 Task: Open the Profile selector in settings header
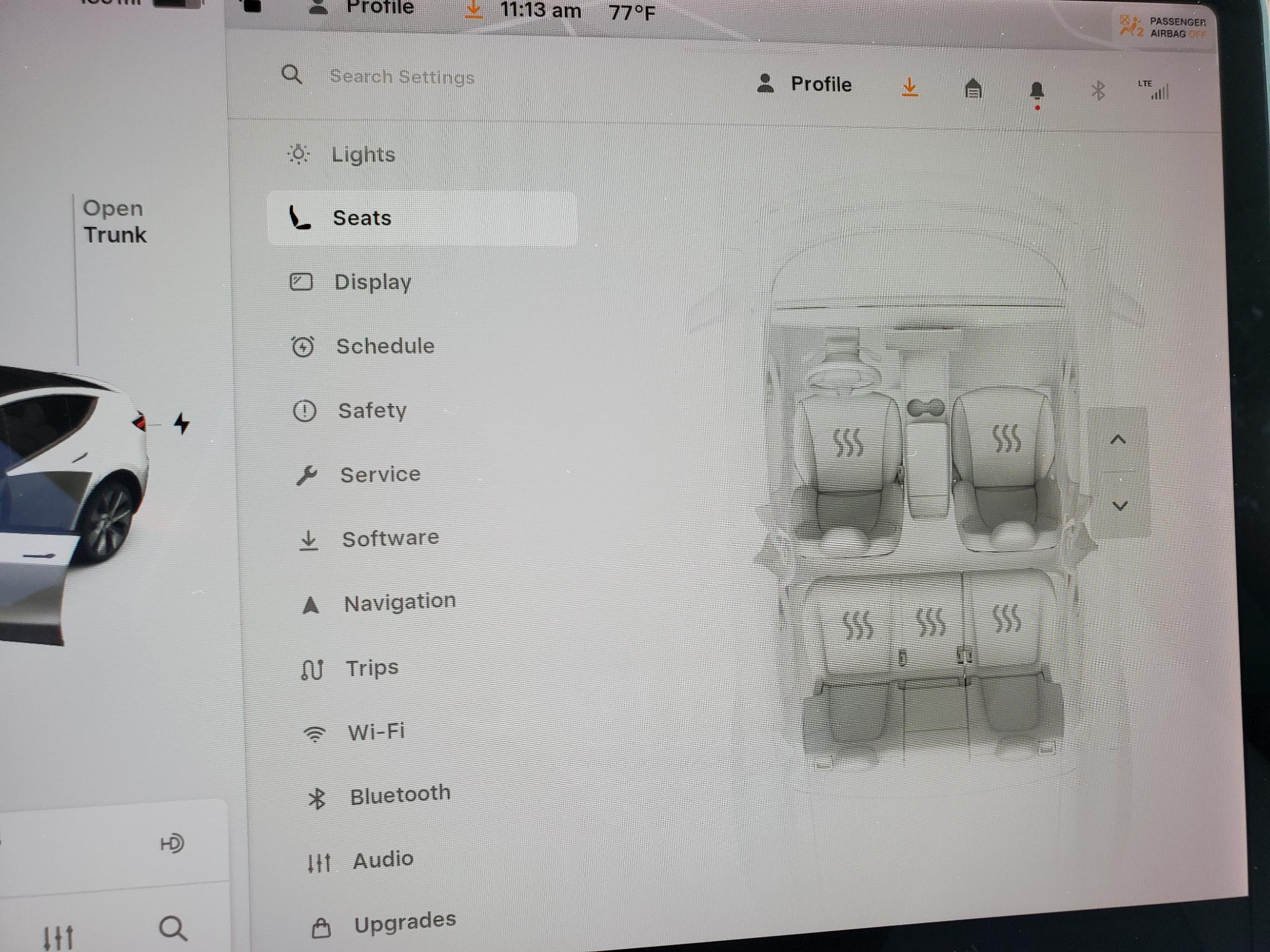[805, 84]
